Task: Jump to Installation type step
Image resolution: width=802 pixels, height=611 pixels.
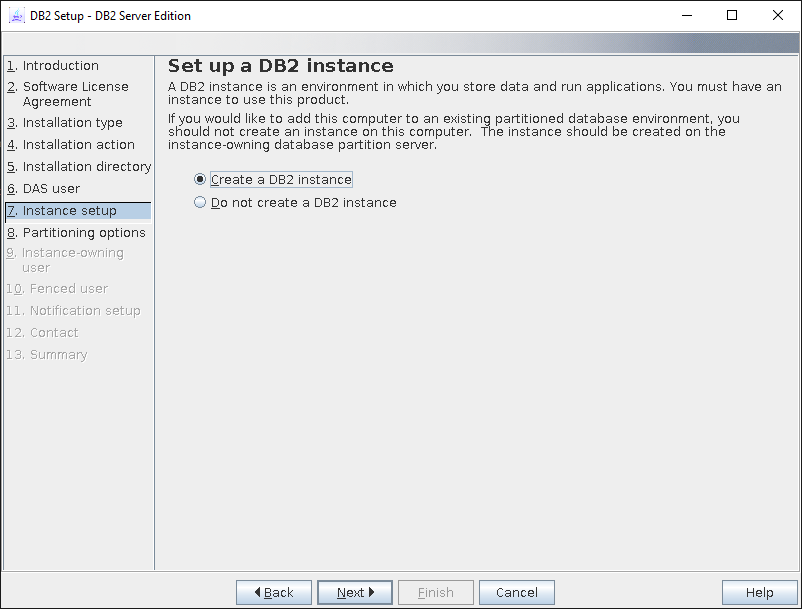Action: [x=72, y=123]
